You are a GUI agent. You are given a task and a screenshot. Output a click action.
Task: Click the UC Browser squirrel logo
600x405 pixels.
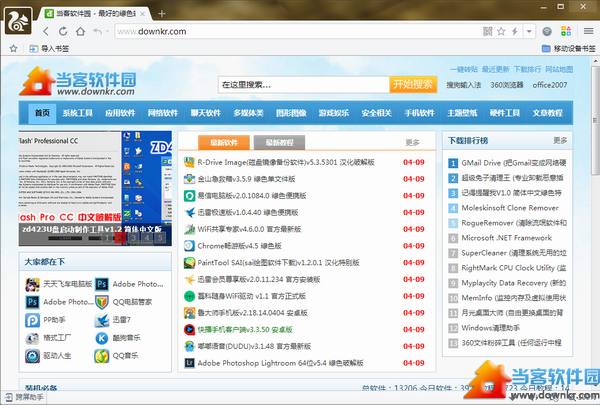[x=18, y=21]
